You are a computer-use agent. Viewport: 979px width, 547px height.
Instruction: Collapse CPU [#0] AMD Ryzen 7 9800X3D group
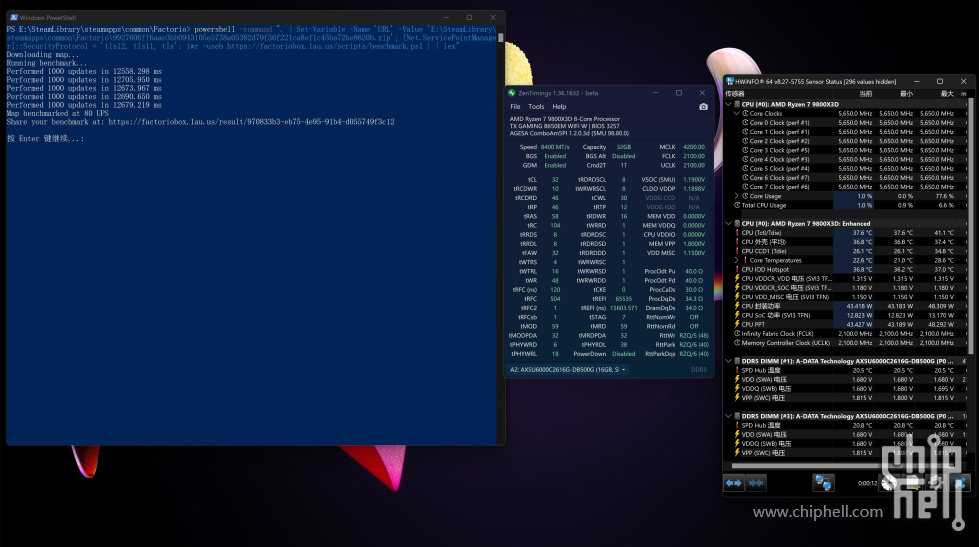click(728, 104)
